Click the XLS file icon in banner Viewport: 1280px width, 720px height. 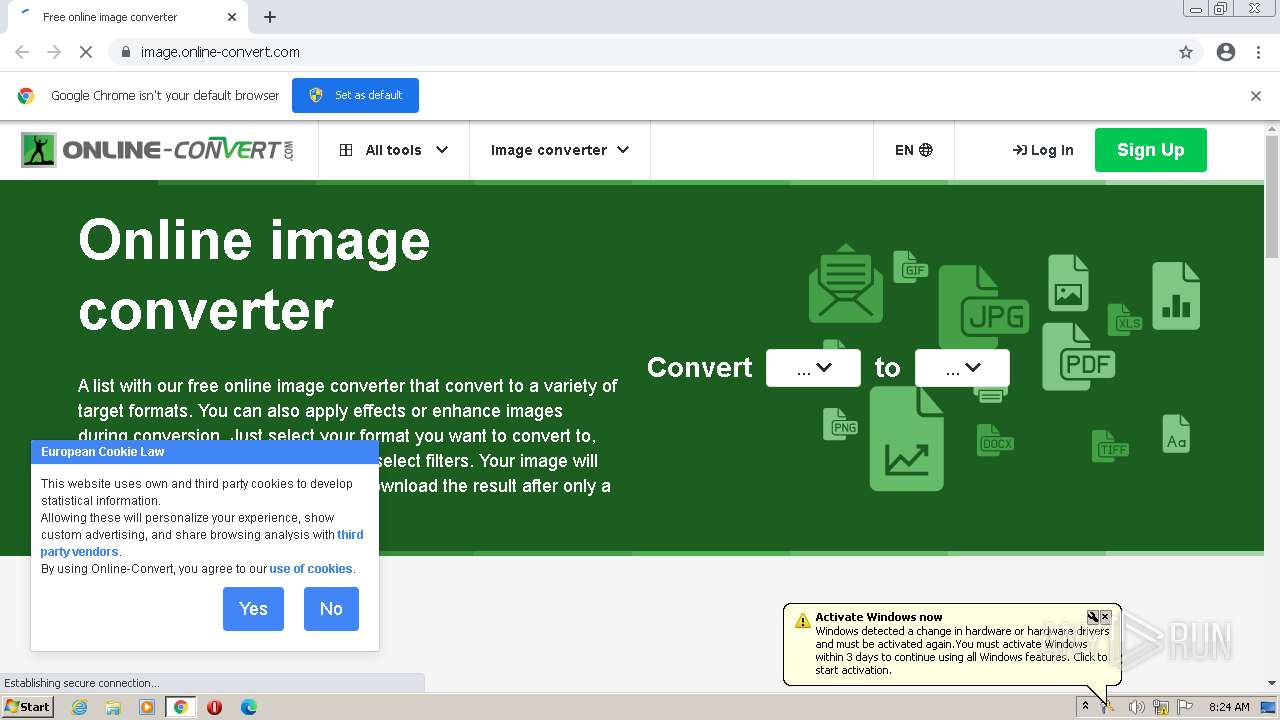coord(1125,320)
